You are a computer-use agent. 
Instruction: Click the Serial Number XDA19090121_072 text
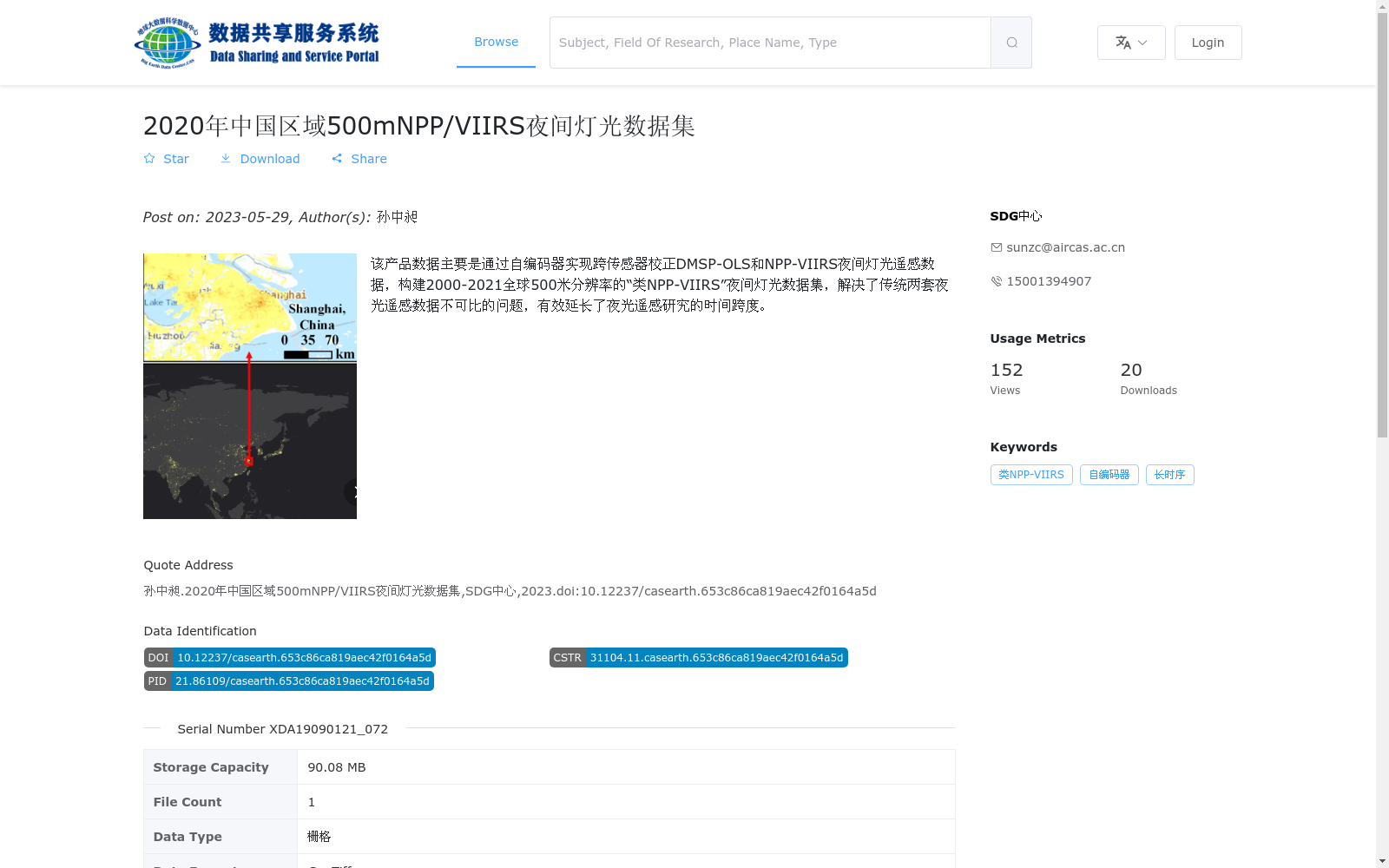[283, 729]
